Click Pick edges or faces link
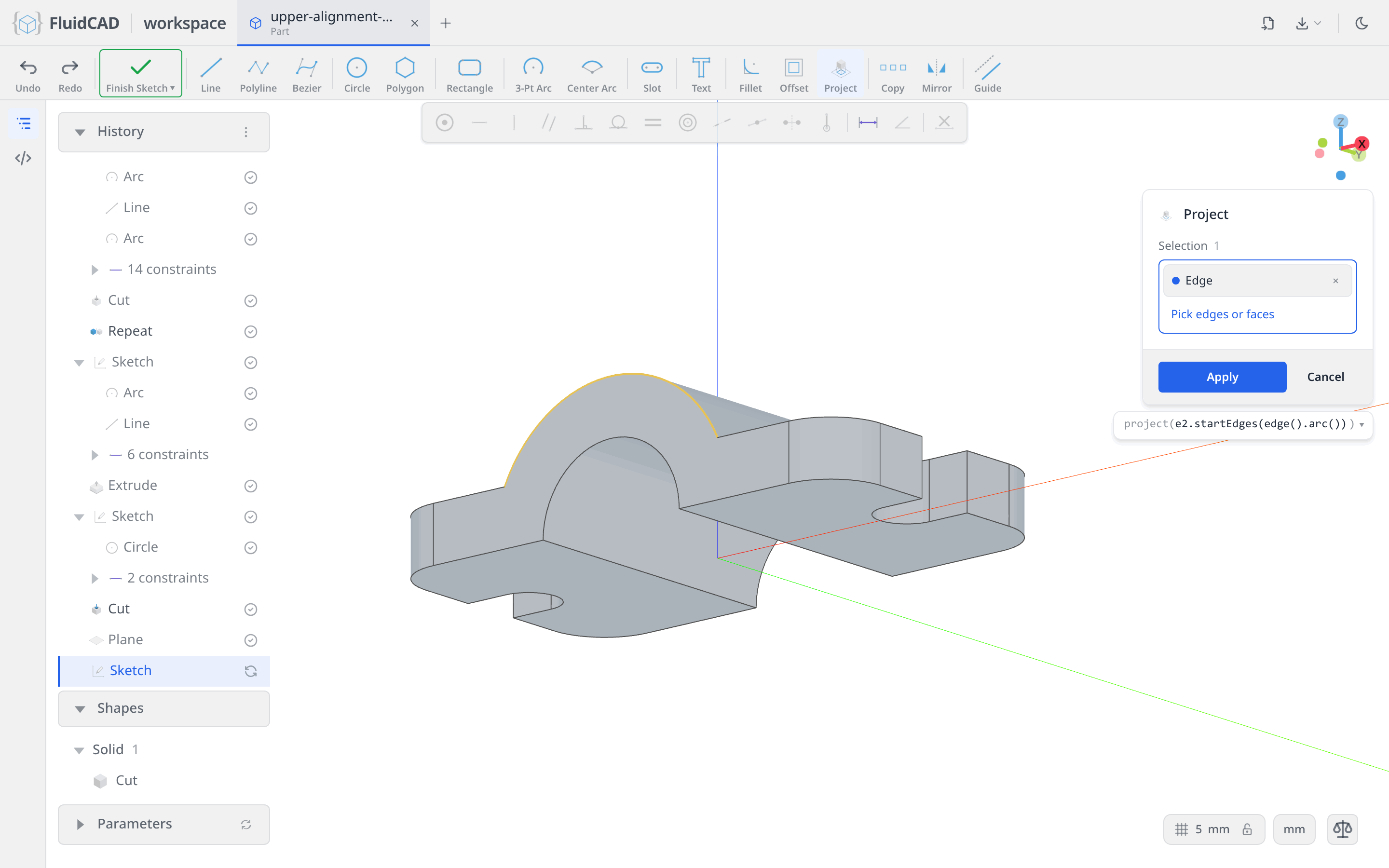This screenshot has height=868, width=1389. point(1222,314)
